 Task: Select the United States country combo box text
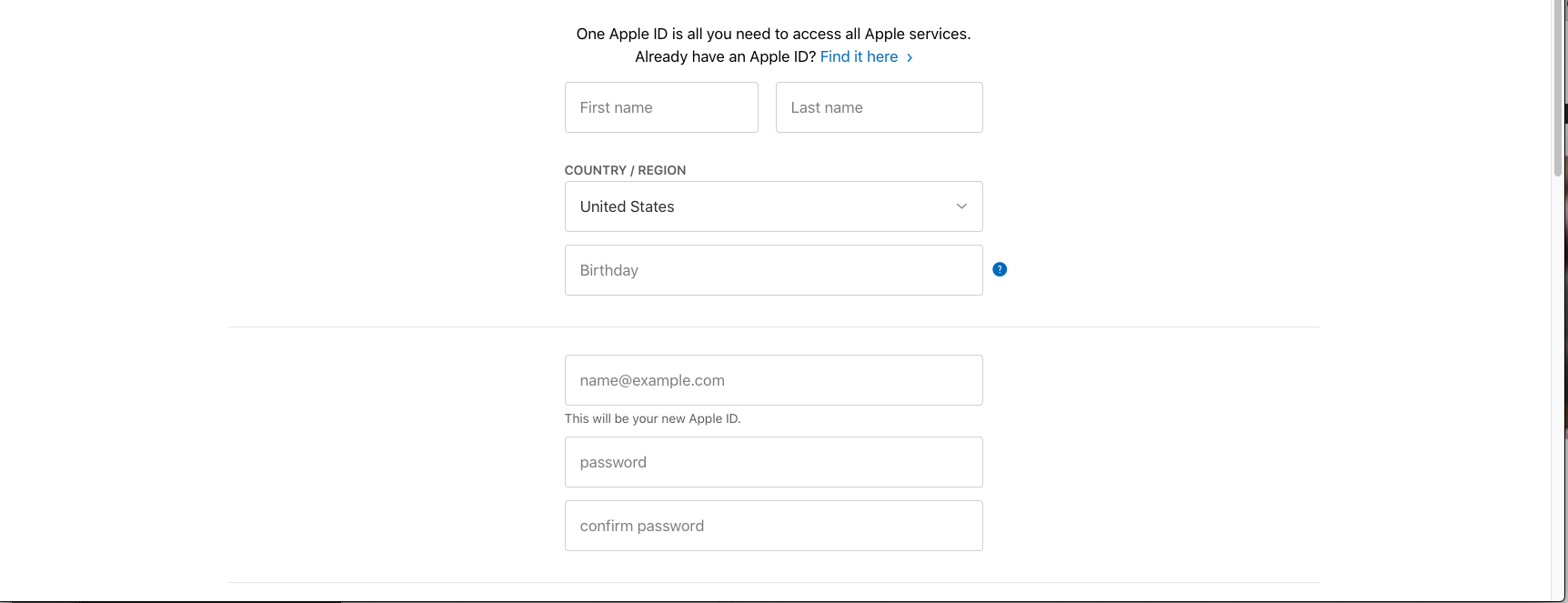tap(628, 206)
